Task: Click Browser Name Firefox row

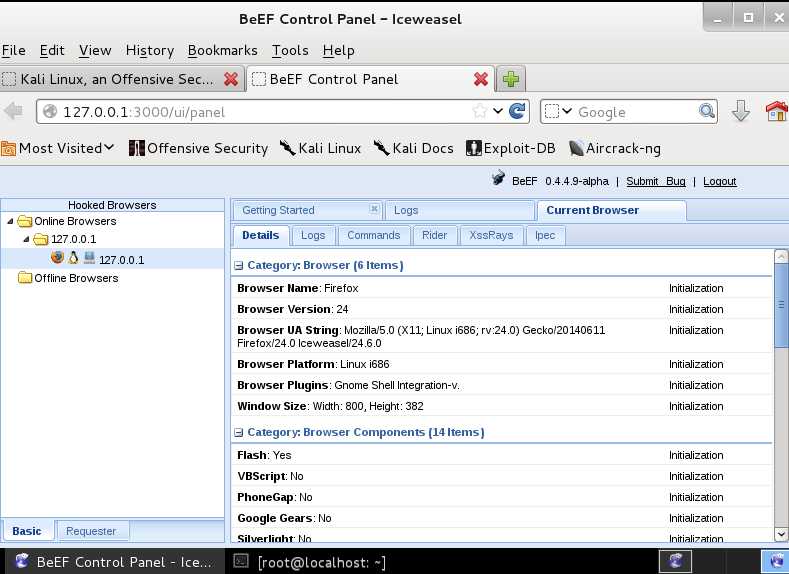Action: pyautogui.click(x=502, y=288)
